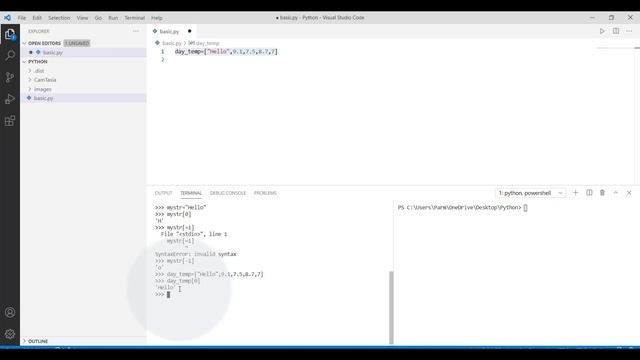
Task: Open the Help menu
Action: click(x=157, y=18)
